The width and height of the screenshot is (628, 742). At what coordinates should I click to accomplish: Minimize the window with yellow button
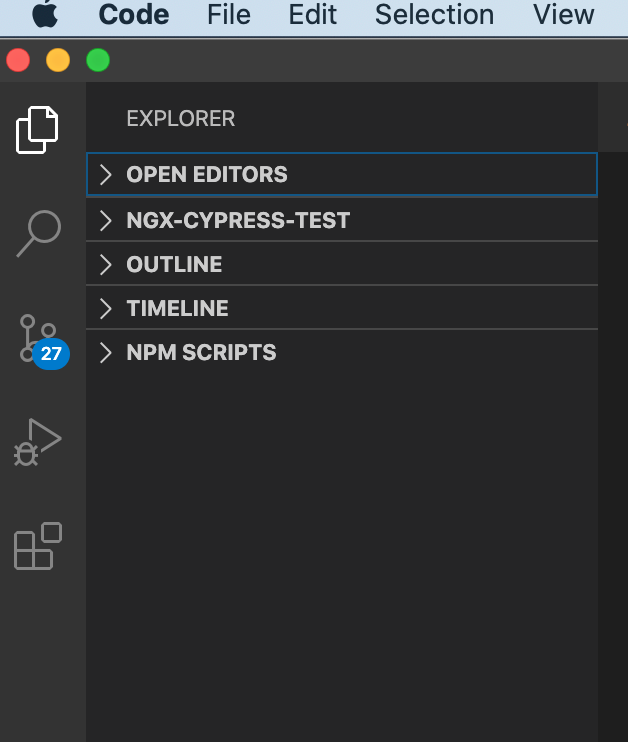pyautogui.click(x=58, y=61)
